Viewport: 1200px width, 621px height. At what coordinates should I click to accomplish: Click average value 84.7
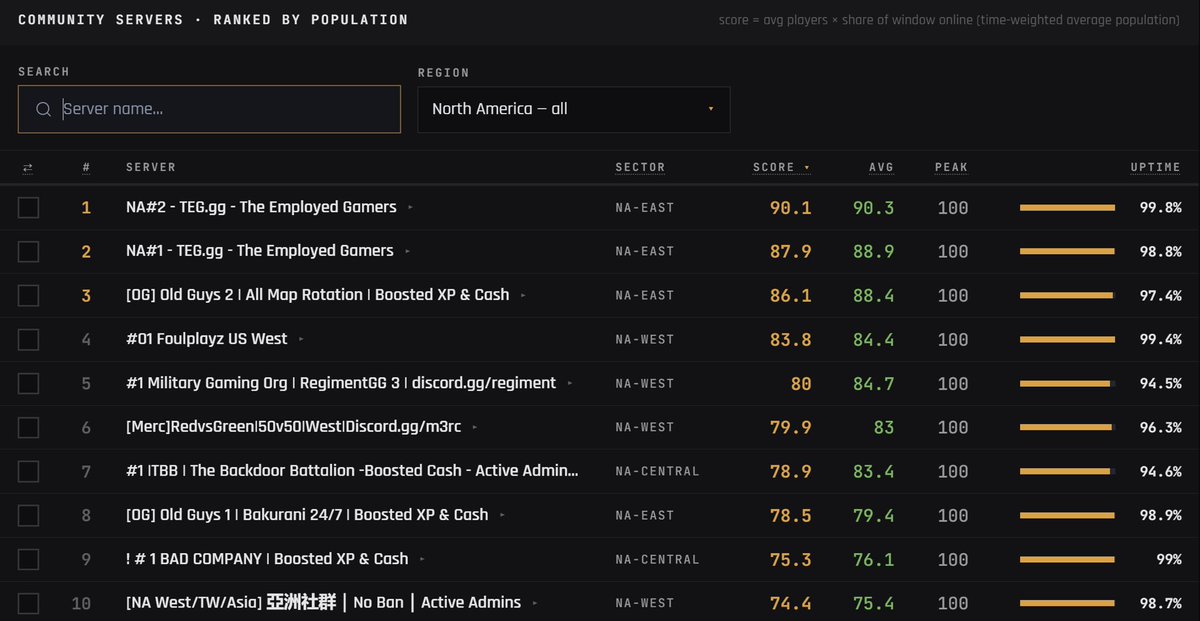[x=874, y=384]
